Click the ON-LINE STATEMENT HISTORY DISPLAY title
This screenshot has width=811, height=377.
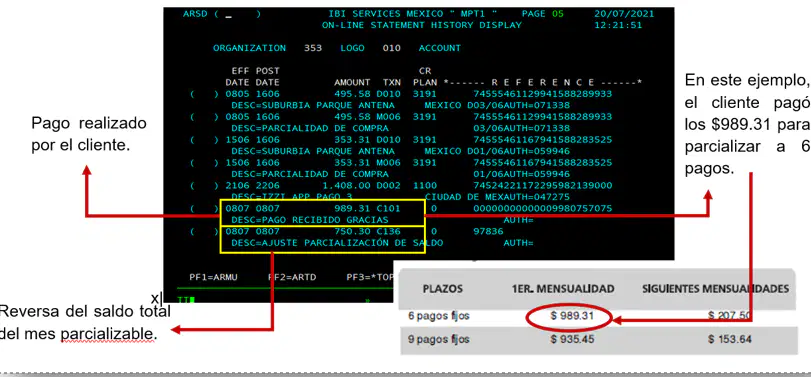tap(422, 25)
